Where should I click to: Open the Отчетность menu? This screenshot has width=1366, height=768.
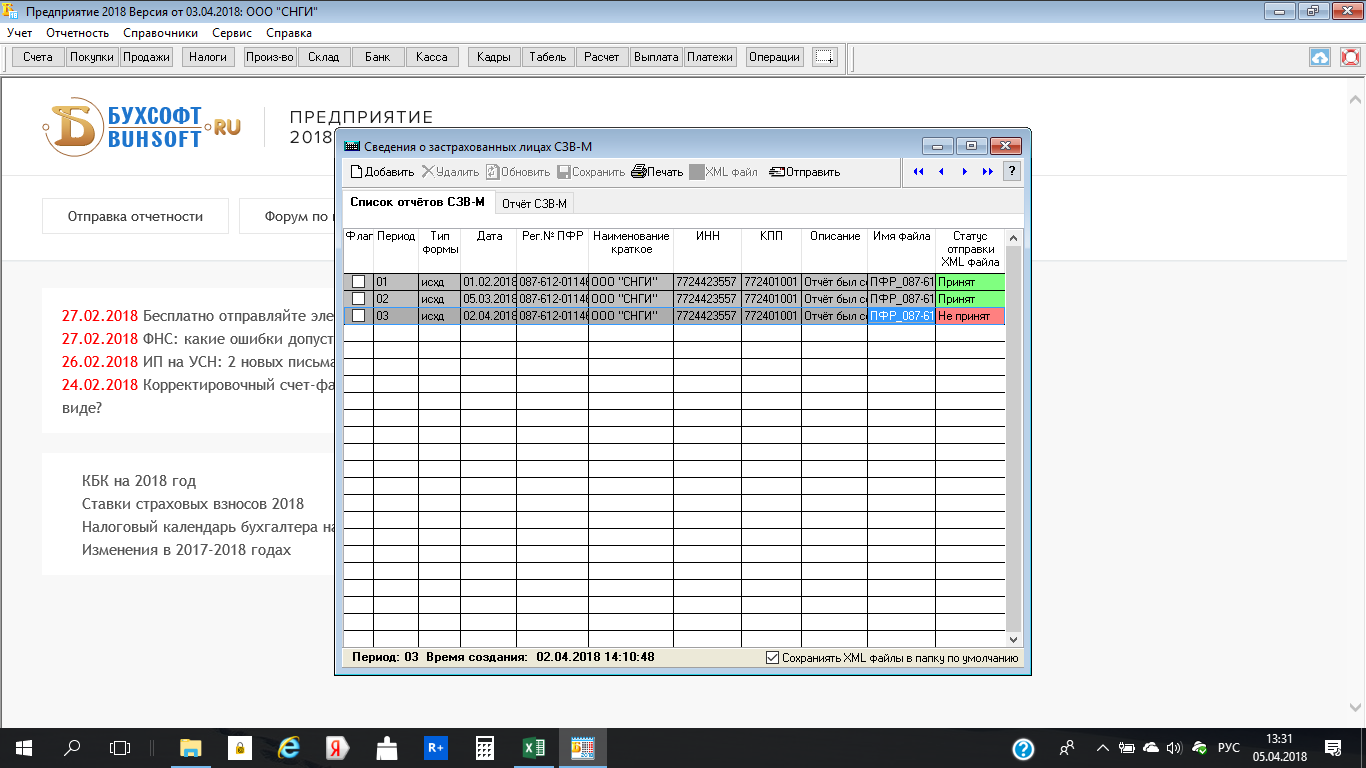[x=77, y=33]
